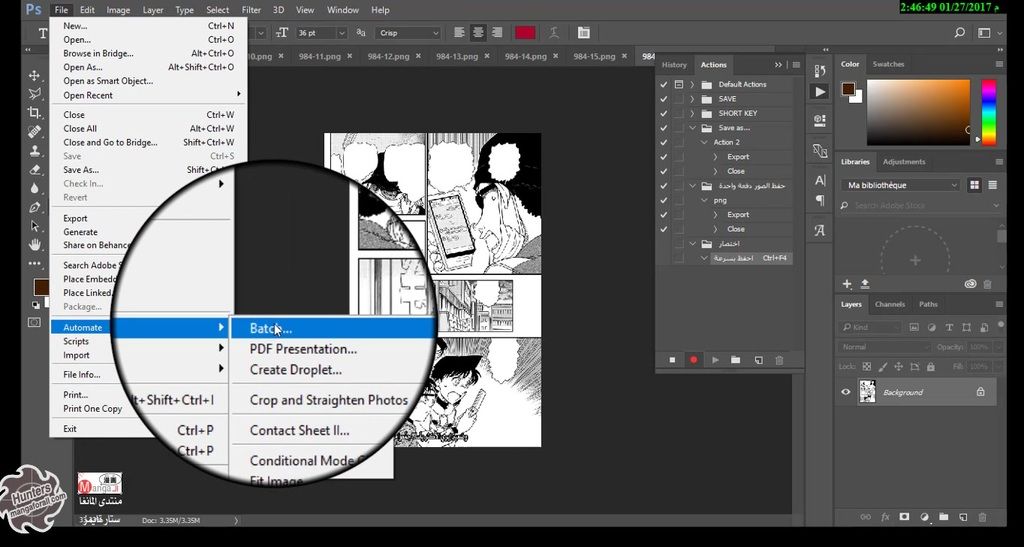Open the Edit menu
This screenshot has width=1024, height=547.
(x=87, y=10)
